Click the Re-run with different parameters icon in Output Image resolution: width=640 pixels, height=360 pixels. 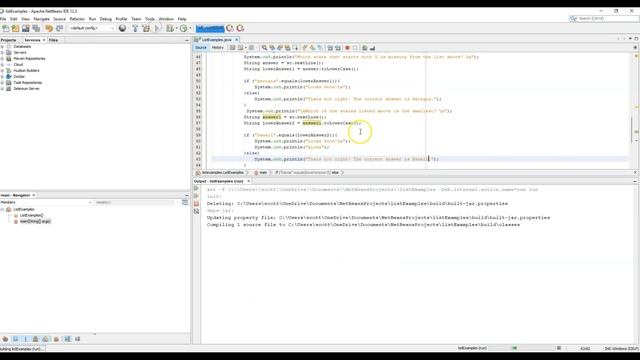[196, 196]
